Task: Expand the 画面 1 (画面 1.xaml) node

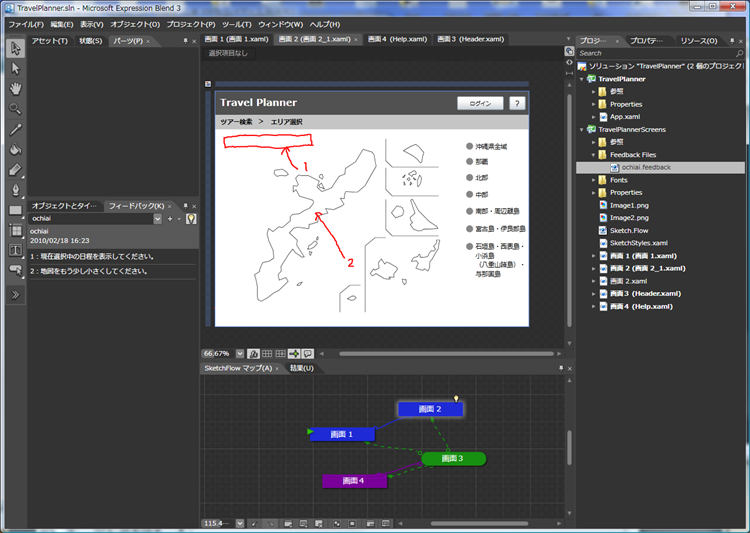Action: (x=593, y=256)
